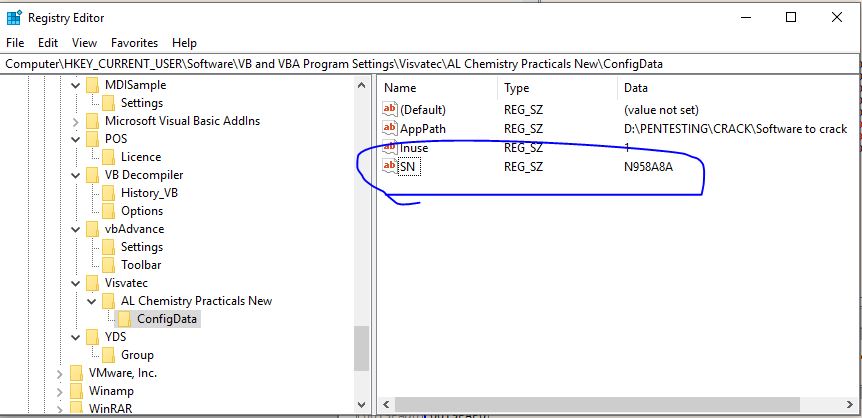Select the YDS folder icon
The width and height of the screenshot is (862, 418).
point(92,337)
